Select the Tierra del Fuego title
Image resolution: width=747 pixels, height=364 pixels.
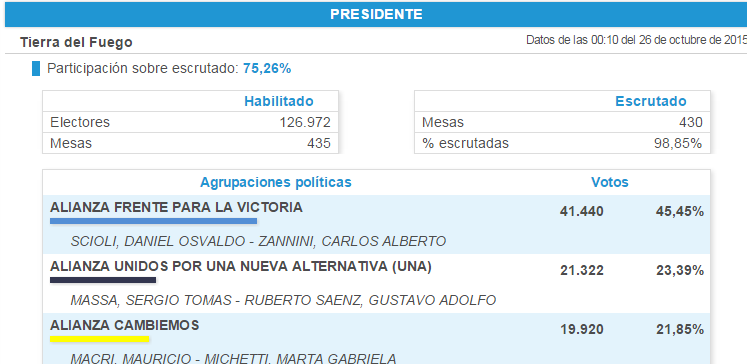click(x=76, y=42)
